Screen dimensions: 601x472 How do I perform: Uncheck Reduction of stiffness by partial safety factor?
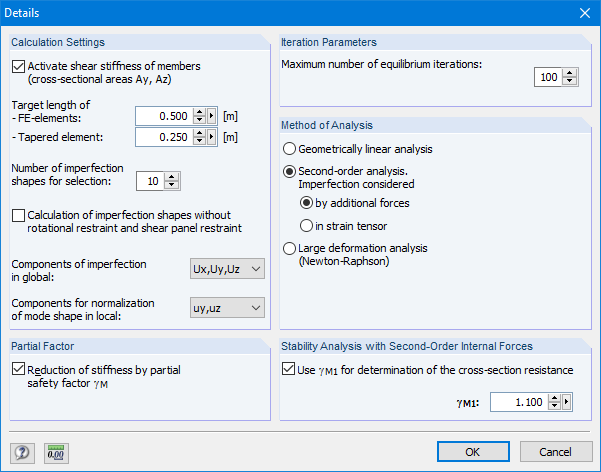[x=19, y=369]
